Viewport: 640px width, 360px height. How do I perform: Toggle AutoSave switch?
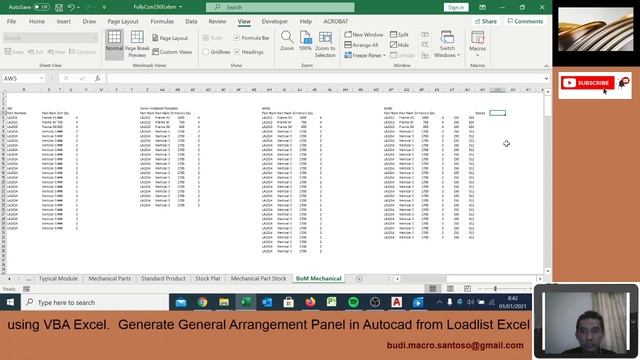(41, 7)
